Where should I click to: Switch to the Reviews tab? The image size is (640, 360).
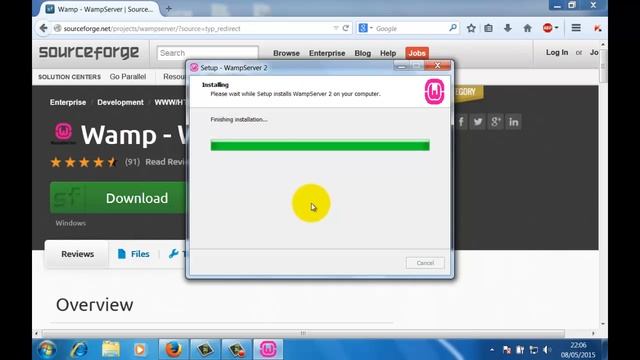[77, 254]
